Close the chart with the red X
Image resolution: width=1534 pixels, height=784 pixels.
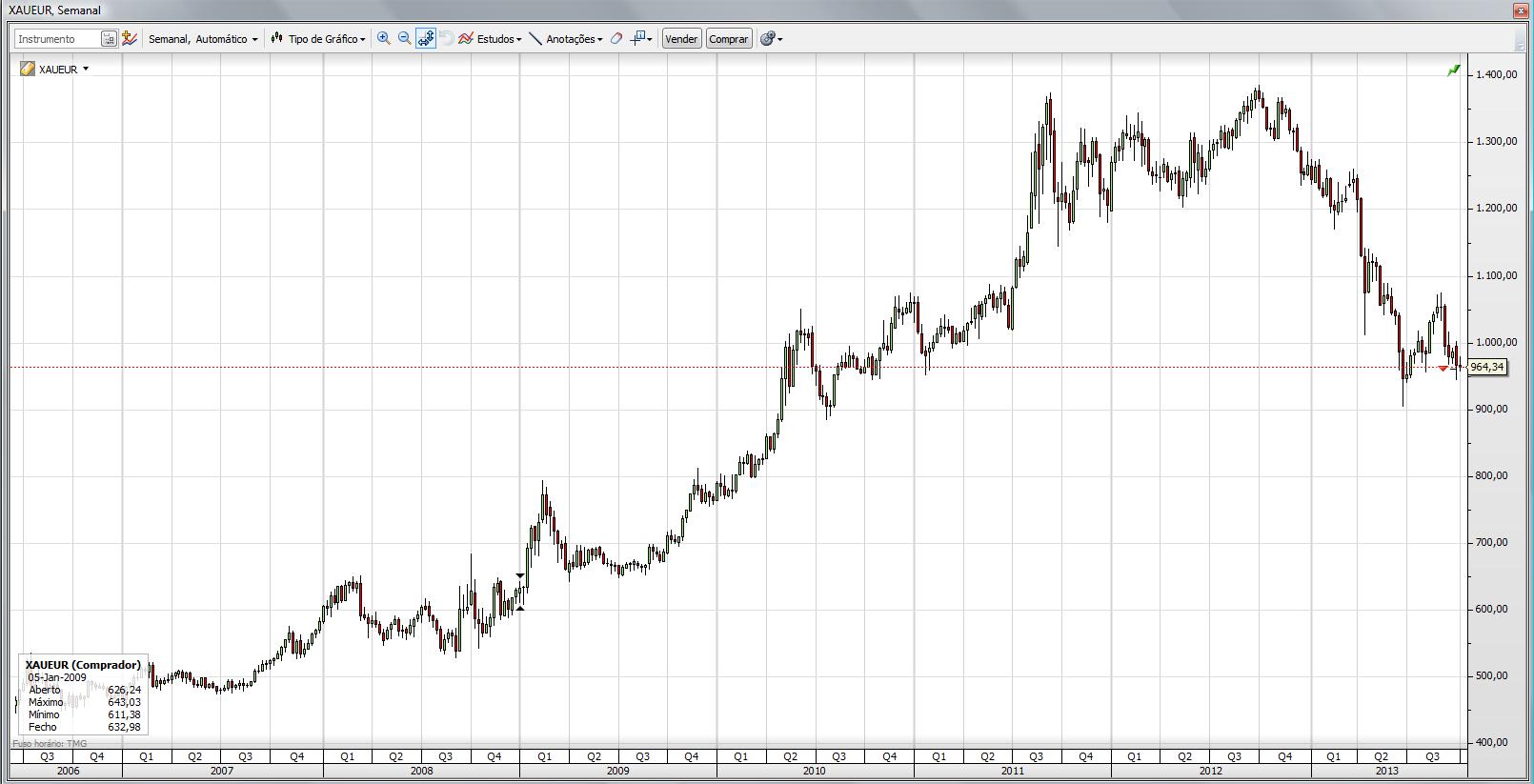click(x=1521, y=10)
